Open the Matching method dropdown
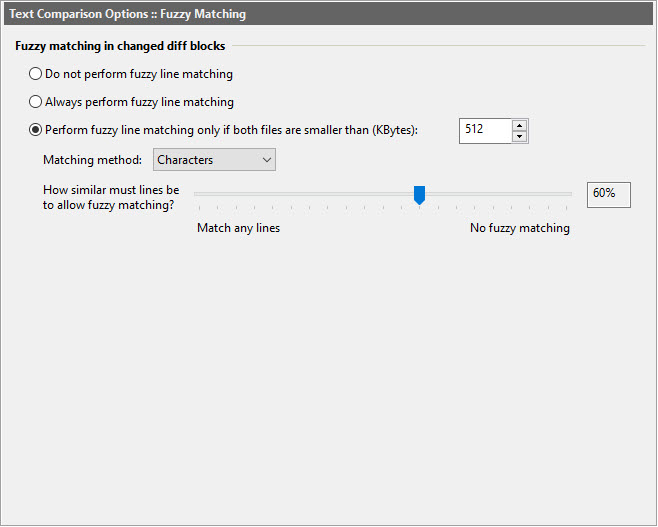This screenshot has height=527, width=658. coord(214,160)
